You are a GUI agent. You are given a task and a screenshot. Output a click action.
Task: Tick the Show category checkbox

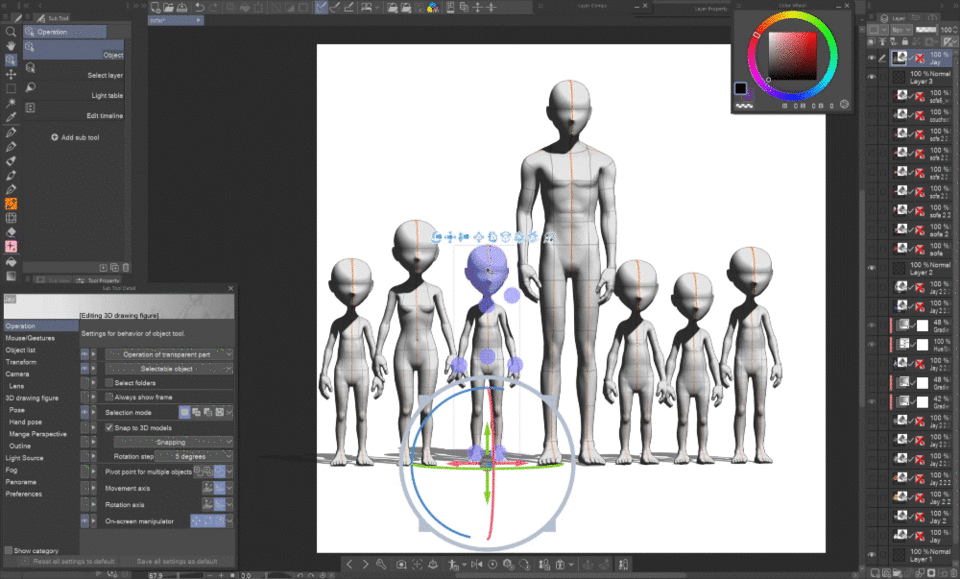pyautogui.click(x=8, y=550)
